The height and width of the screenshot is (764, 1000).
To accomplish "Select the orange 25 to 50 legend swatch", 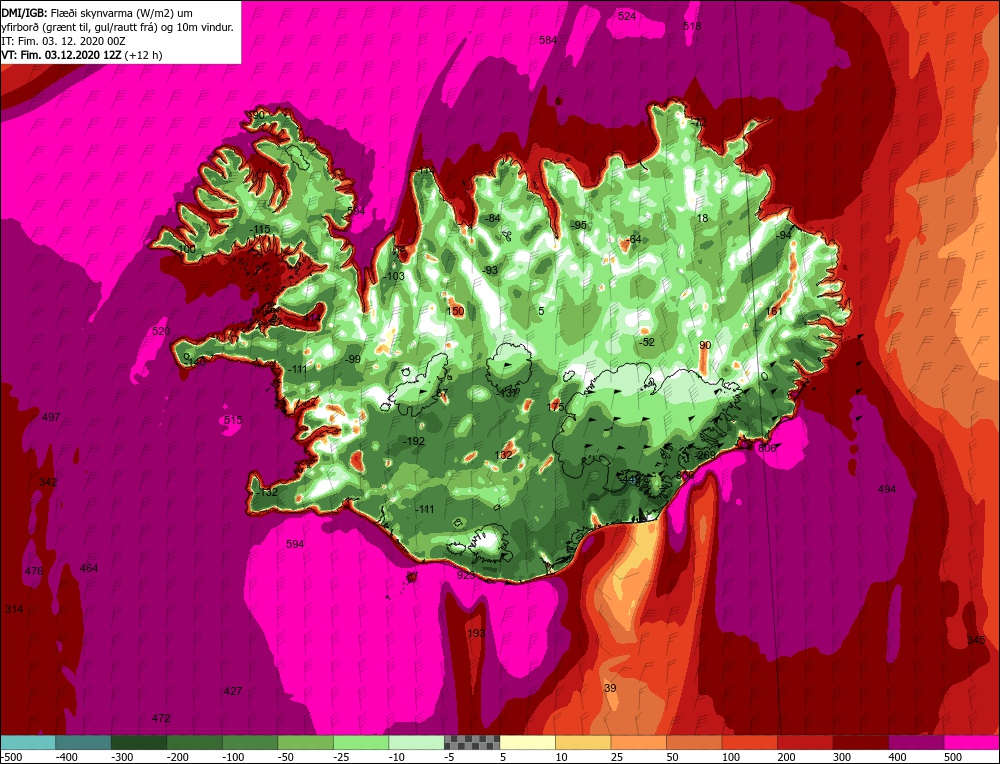I will 638,742.
